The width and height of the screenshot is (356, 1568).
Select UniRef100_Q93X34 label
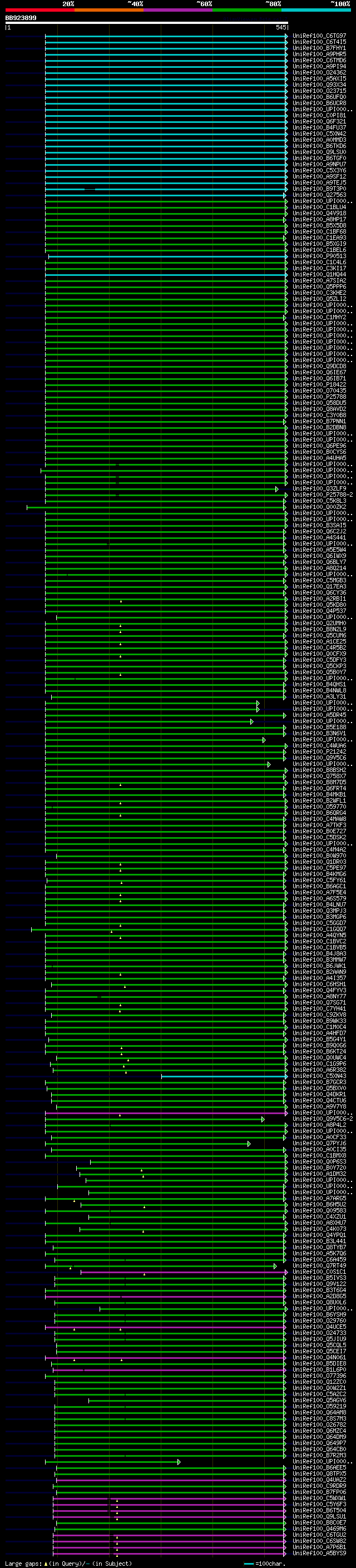[319, 85]
